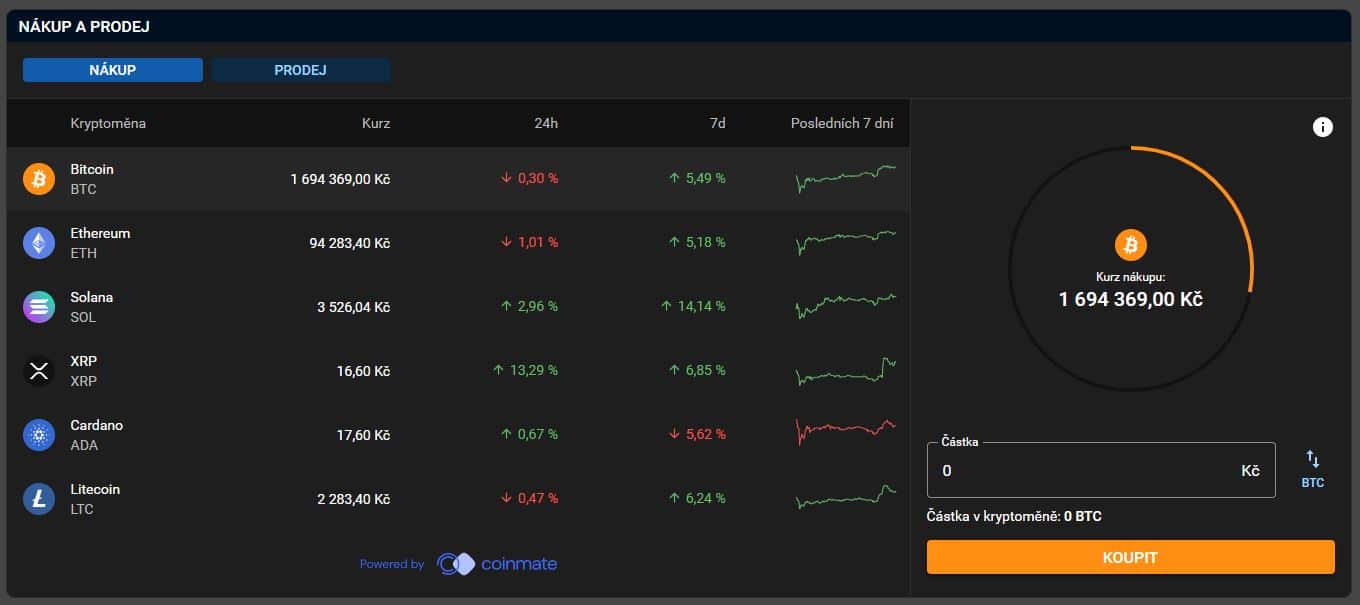The width and height of the screenshot is (1360, 605).
Task: Select the Ethereum ETH row name
Action: tap(100, 243)
